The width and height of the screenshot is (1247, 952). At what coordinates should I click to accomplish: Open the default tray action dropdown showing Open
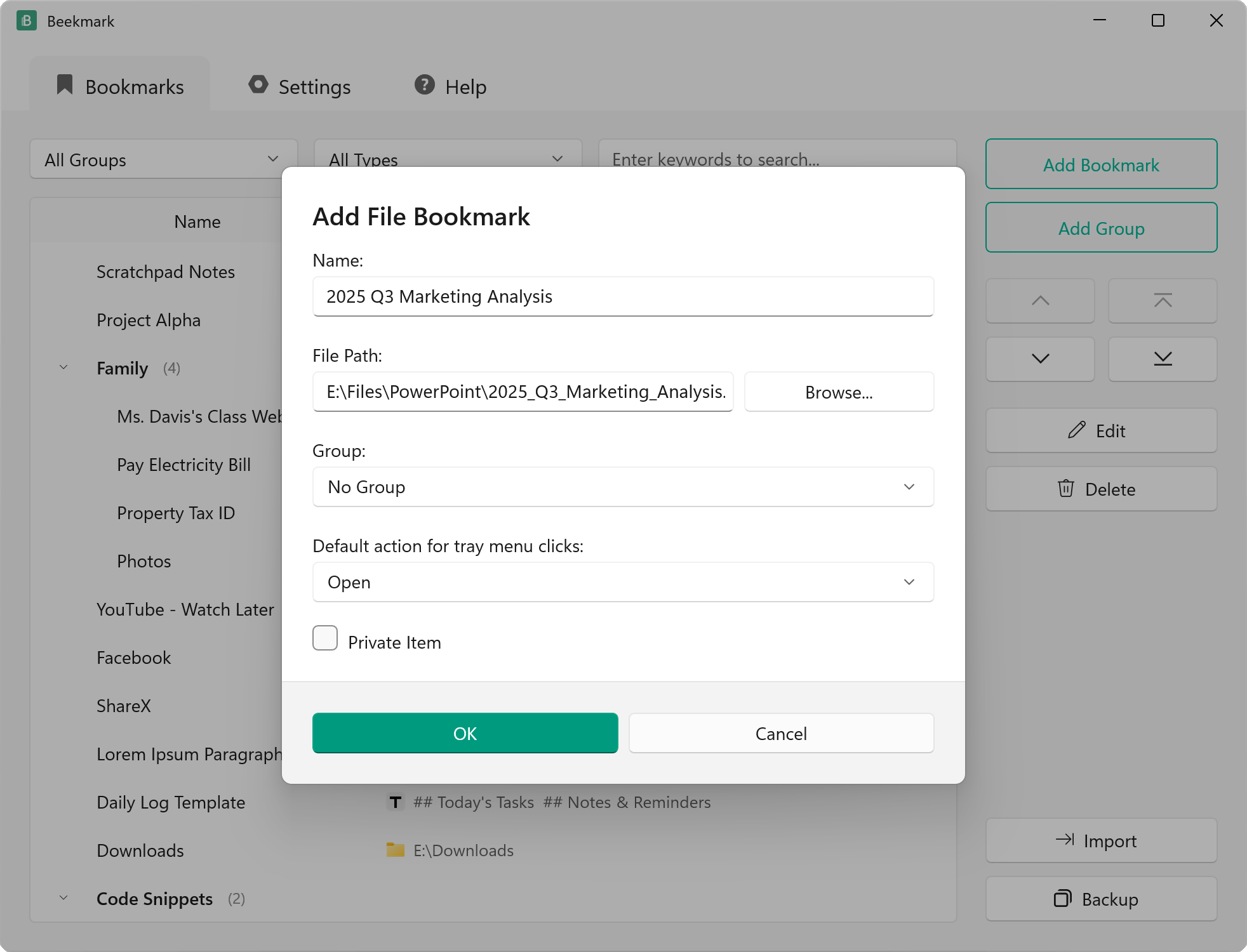pyautogui.click(x=623, y=582)
